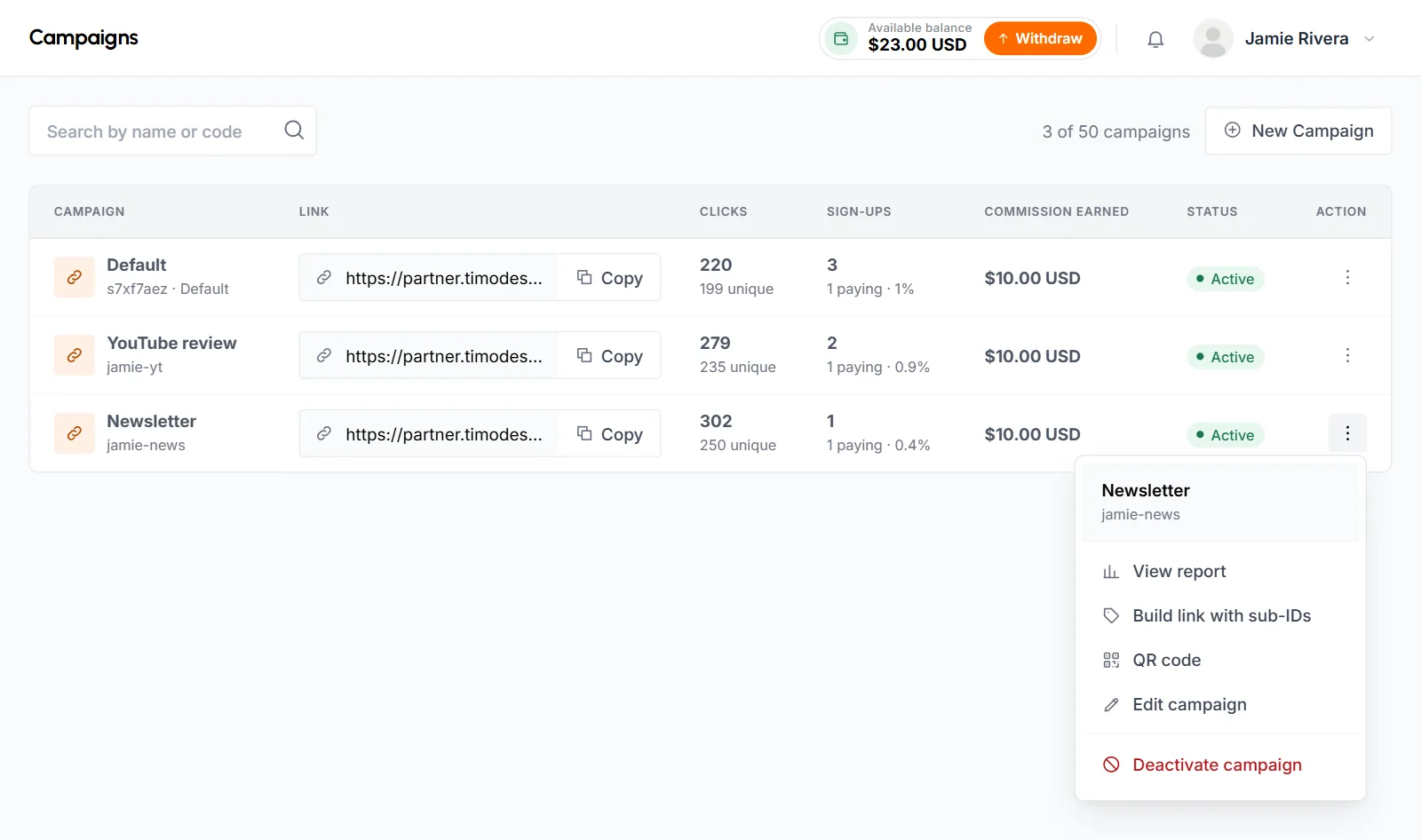Choose View report from the menu
The image size is (1421, 840).
[x=1220, y=572]
